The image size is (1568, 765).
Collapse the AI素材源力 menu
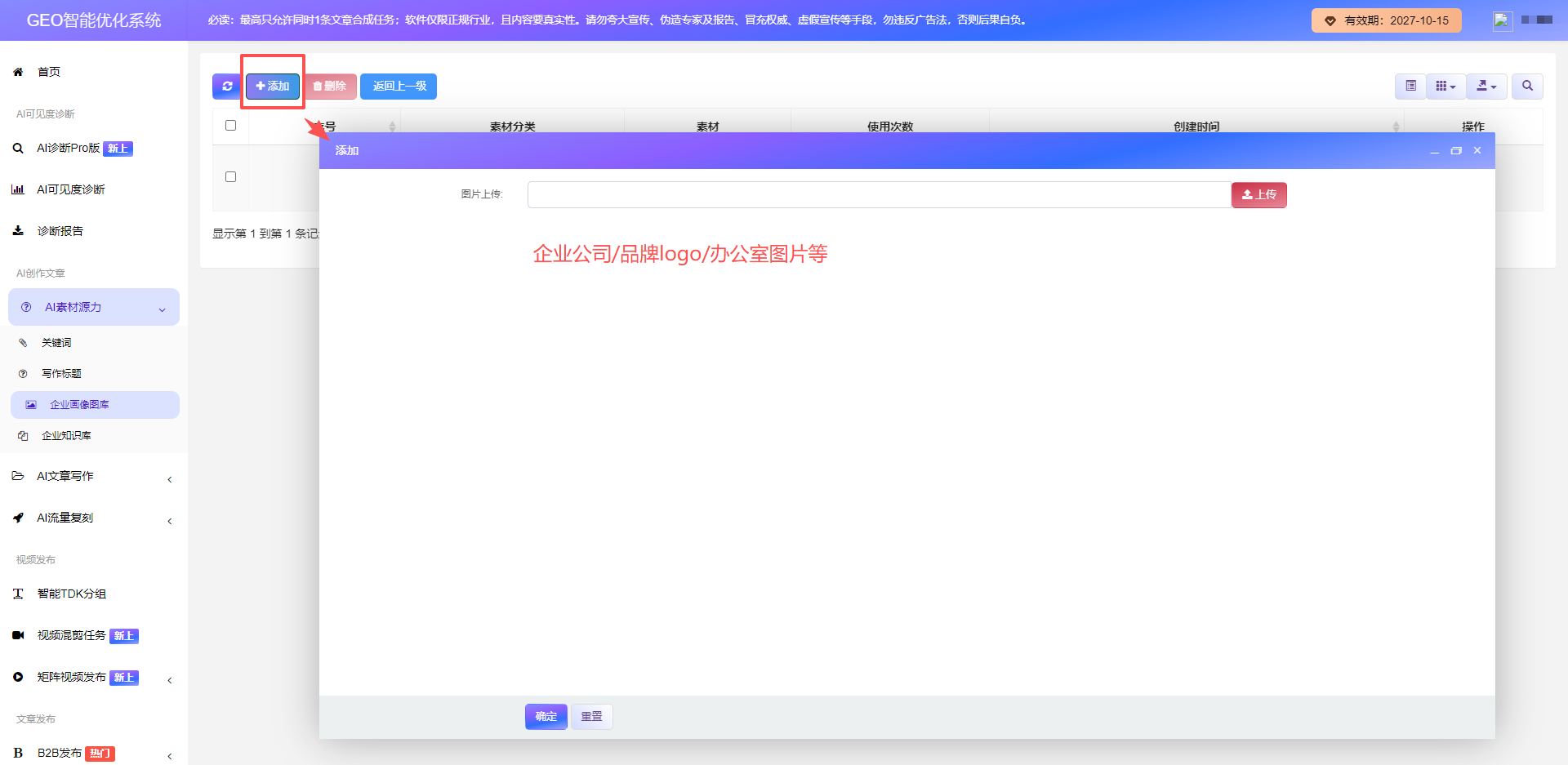(94, 307)
